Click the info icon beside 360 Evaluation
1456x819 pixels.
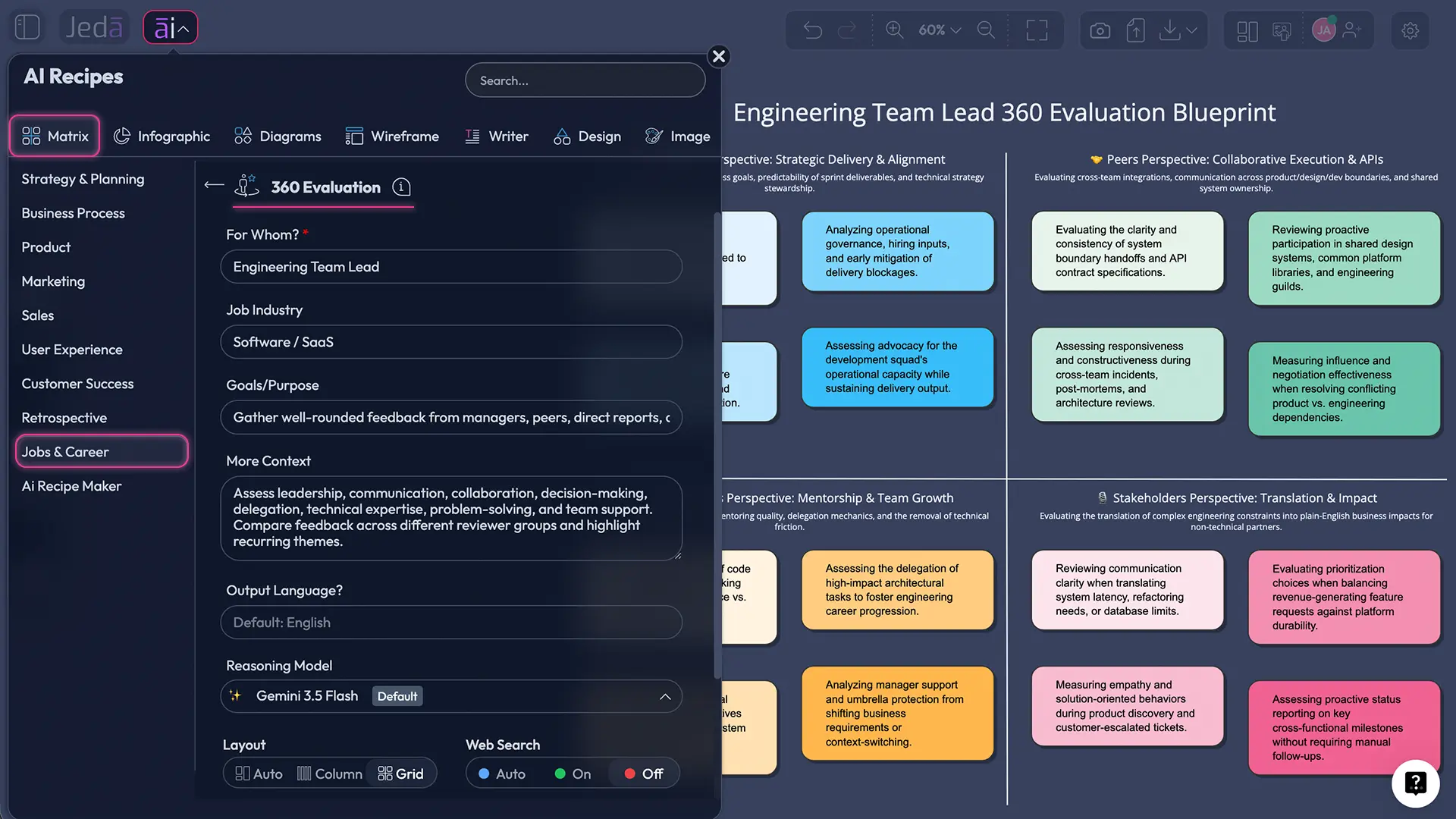tap(401, 187)
